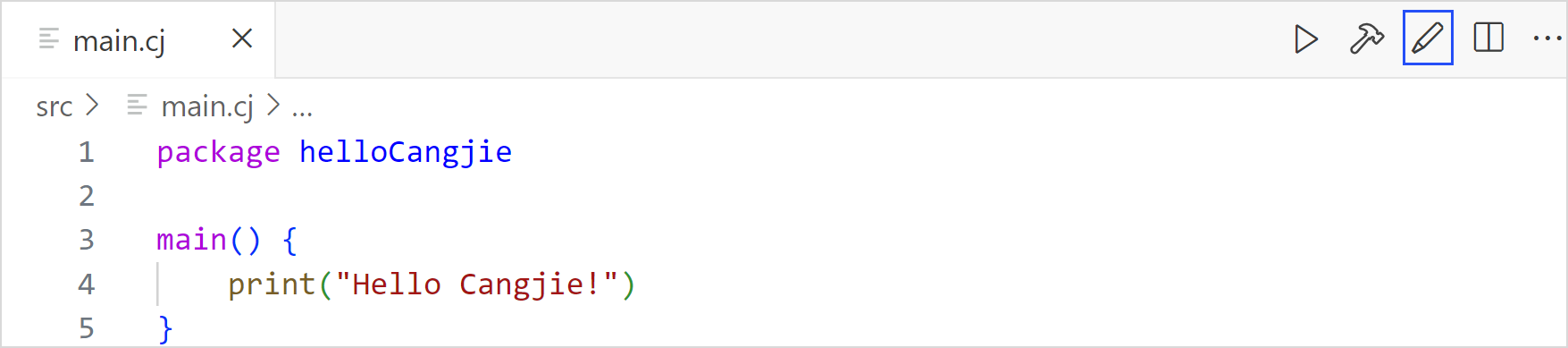The width and height of the screenshot is (1568, 348).
Task: Click the file icon on the main.cj tab
Action: click(49, 39)
